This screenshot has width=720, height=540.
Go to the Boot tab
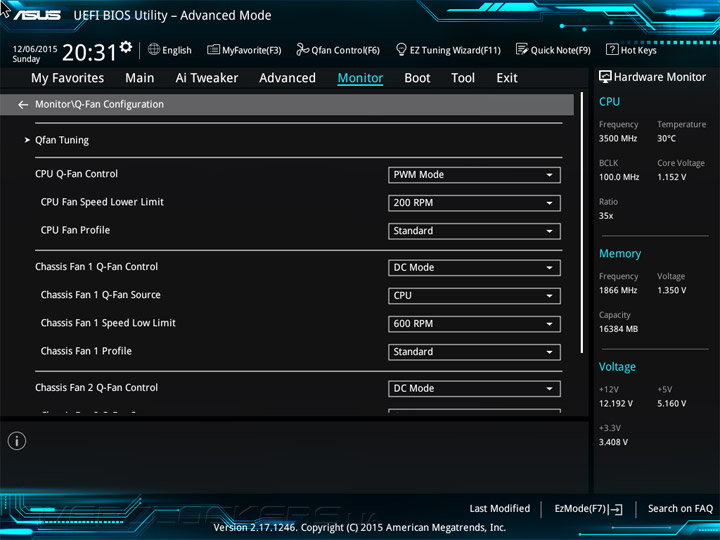coord(417,78)
